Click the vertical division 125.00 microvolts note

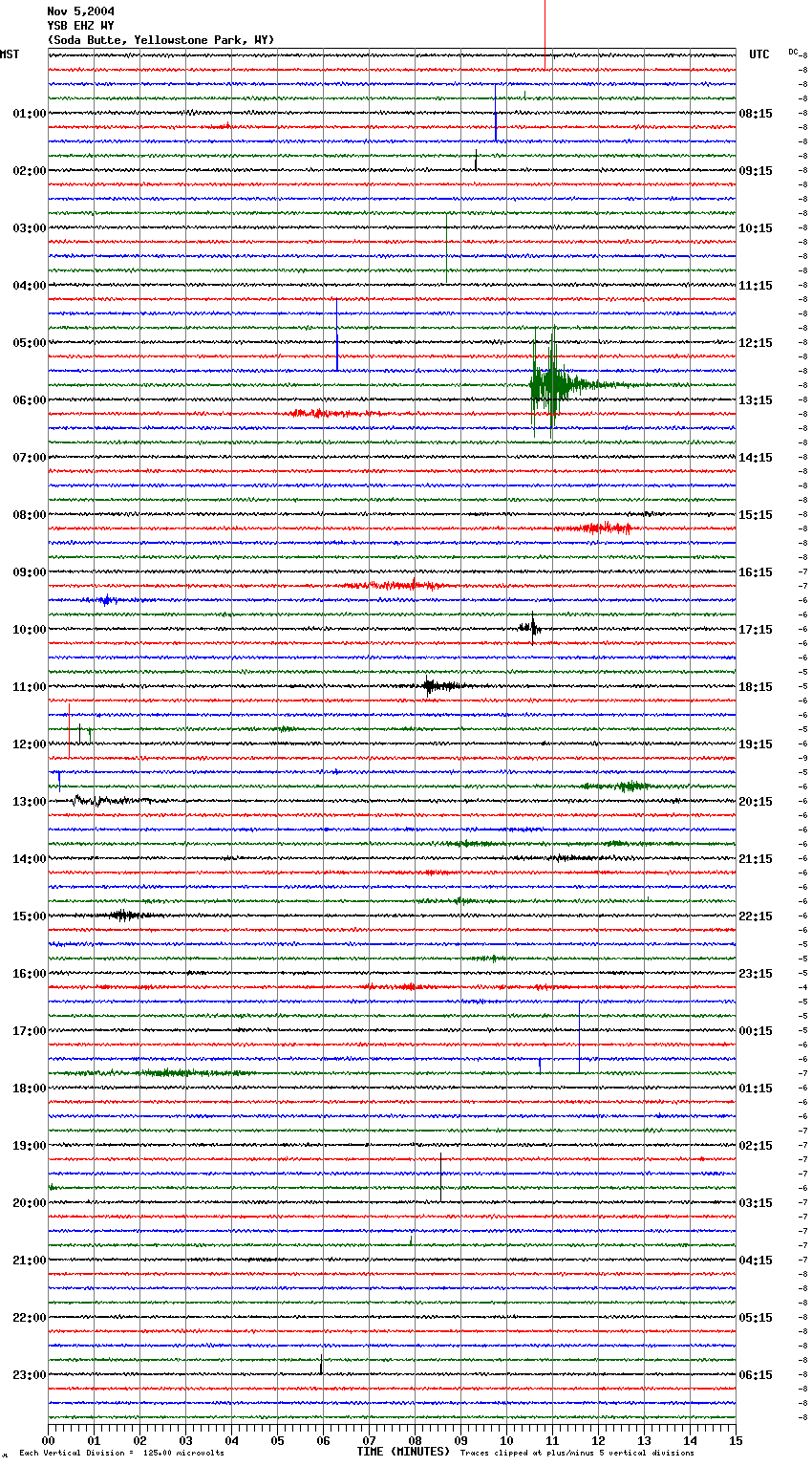(x=121, y=1454)
